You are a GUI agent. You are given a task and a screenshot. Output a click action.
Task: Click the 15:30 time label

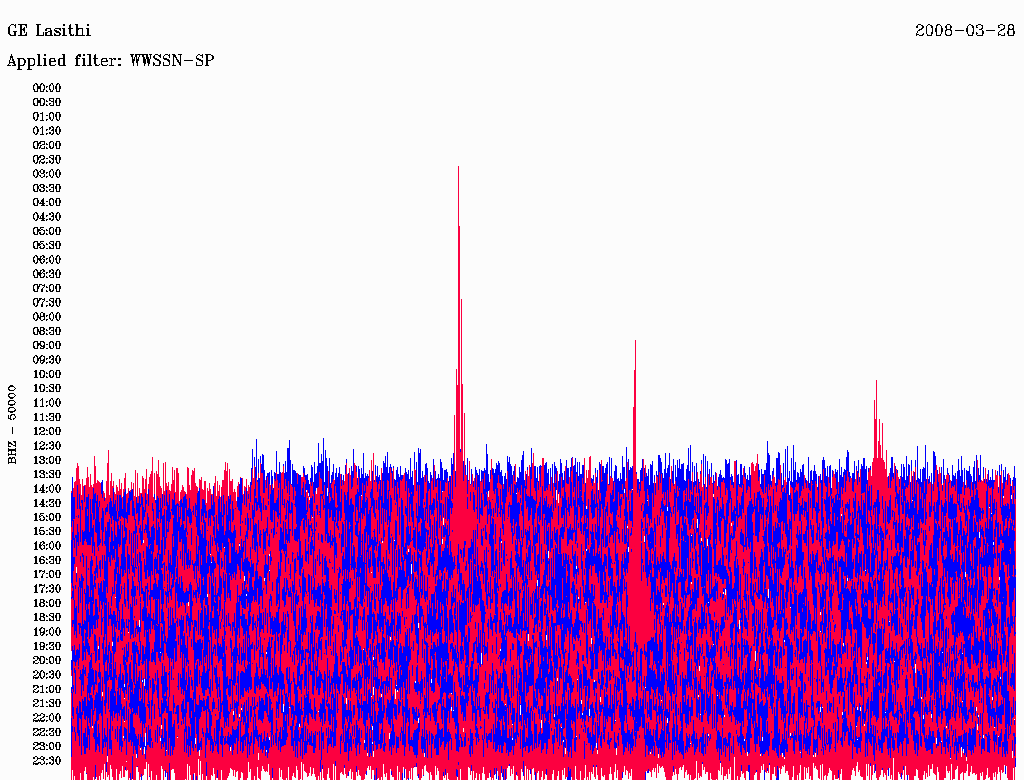coord(47,532)
